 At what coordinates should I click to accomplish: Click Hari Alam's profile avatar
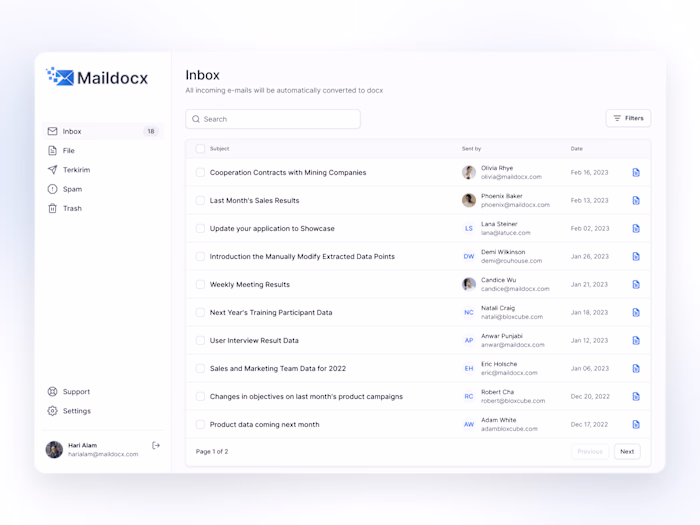coord(54,450)
